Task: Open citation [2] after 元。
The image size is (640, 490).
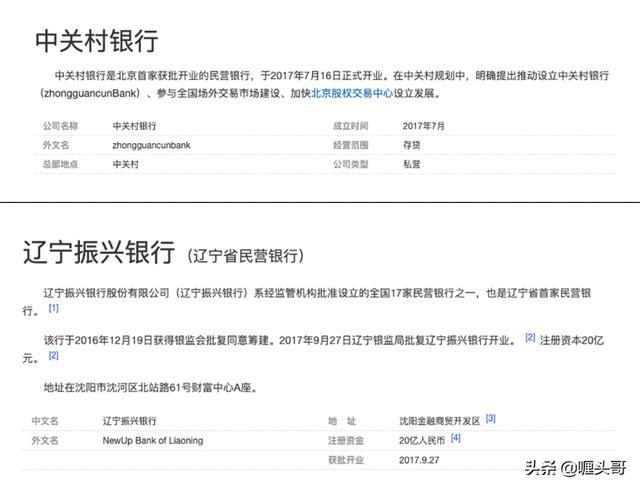Action: 53,356
